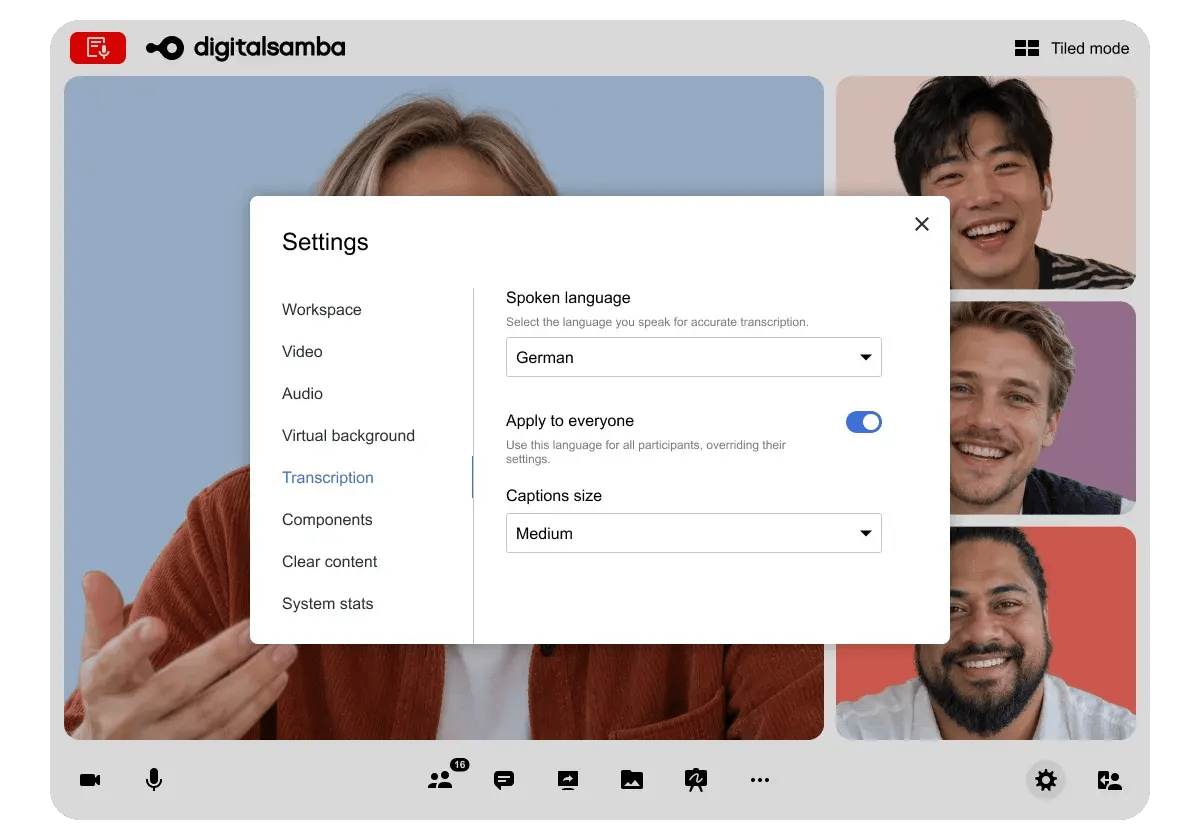This screenshot has width=1200, height=840.
Task: Click 'Select the language you speak' hint
Action: coord(657,322)
